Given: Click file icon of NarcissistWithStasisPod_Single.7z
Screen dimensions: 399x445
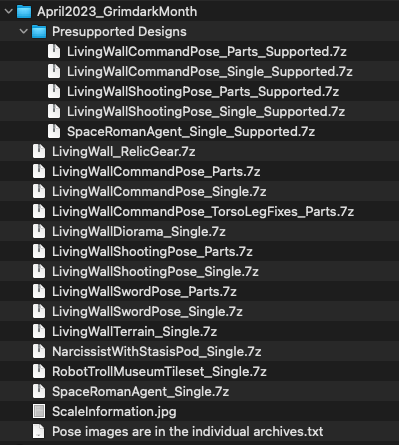Looking at the screenshot, I should (39, 351).
